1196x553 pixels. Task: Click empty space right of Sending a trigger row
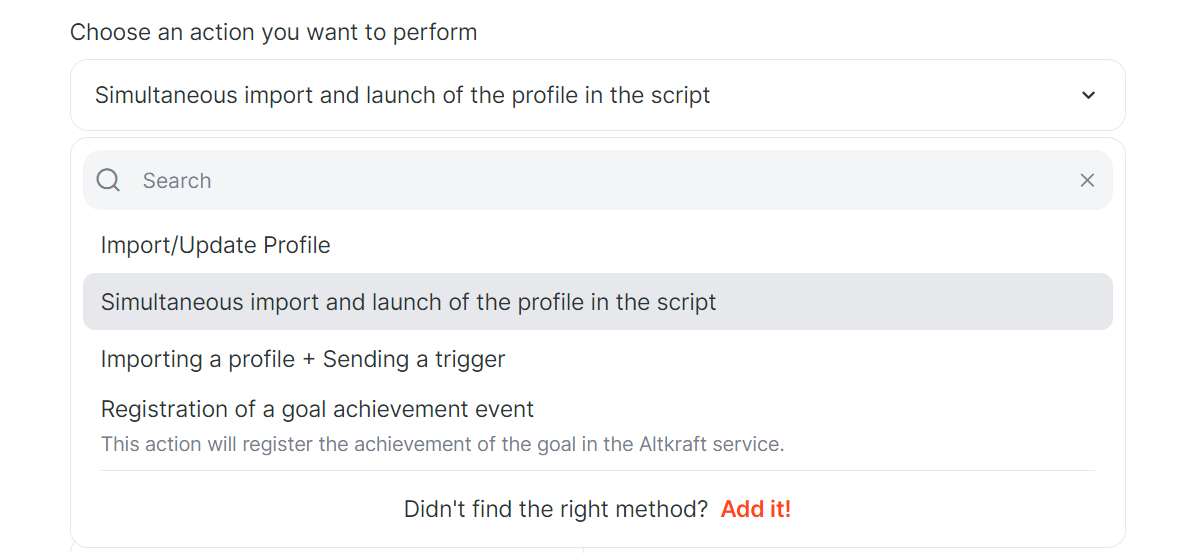click(809, 358)
